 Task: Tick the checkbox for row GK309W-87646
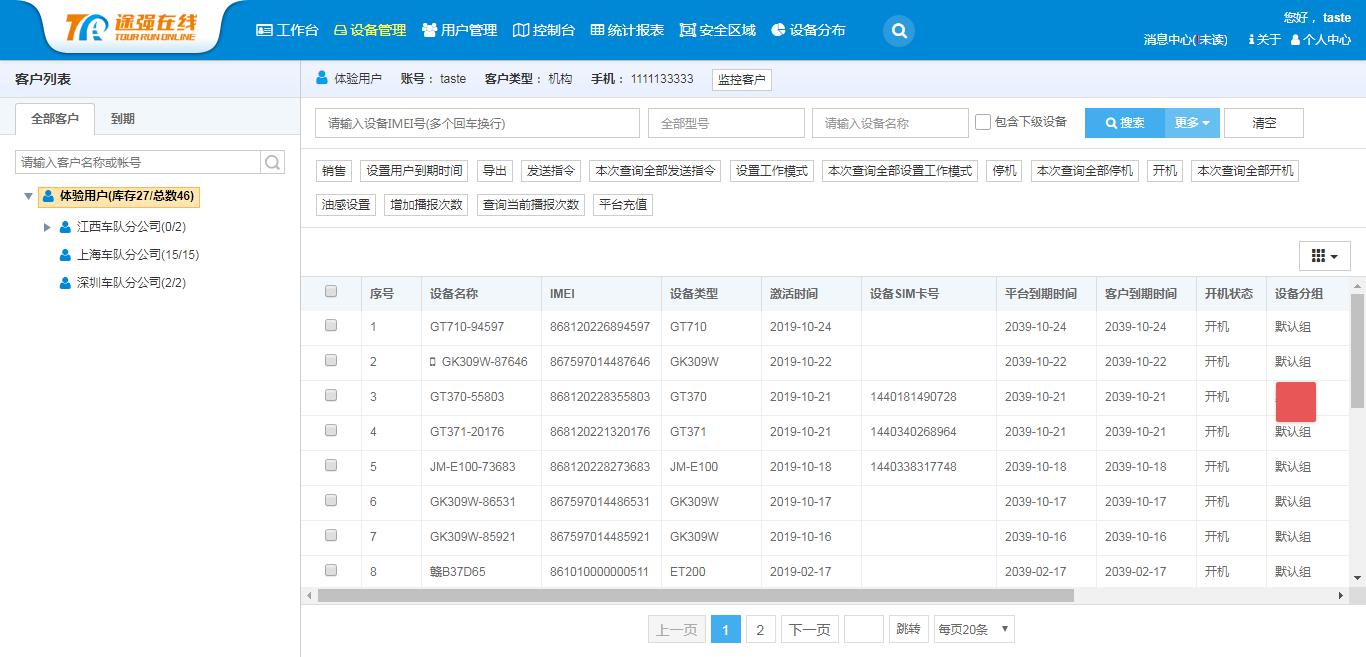pyautogui.click(x=331, y=361)
